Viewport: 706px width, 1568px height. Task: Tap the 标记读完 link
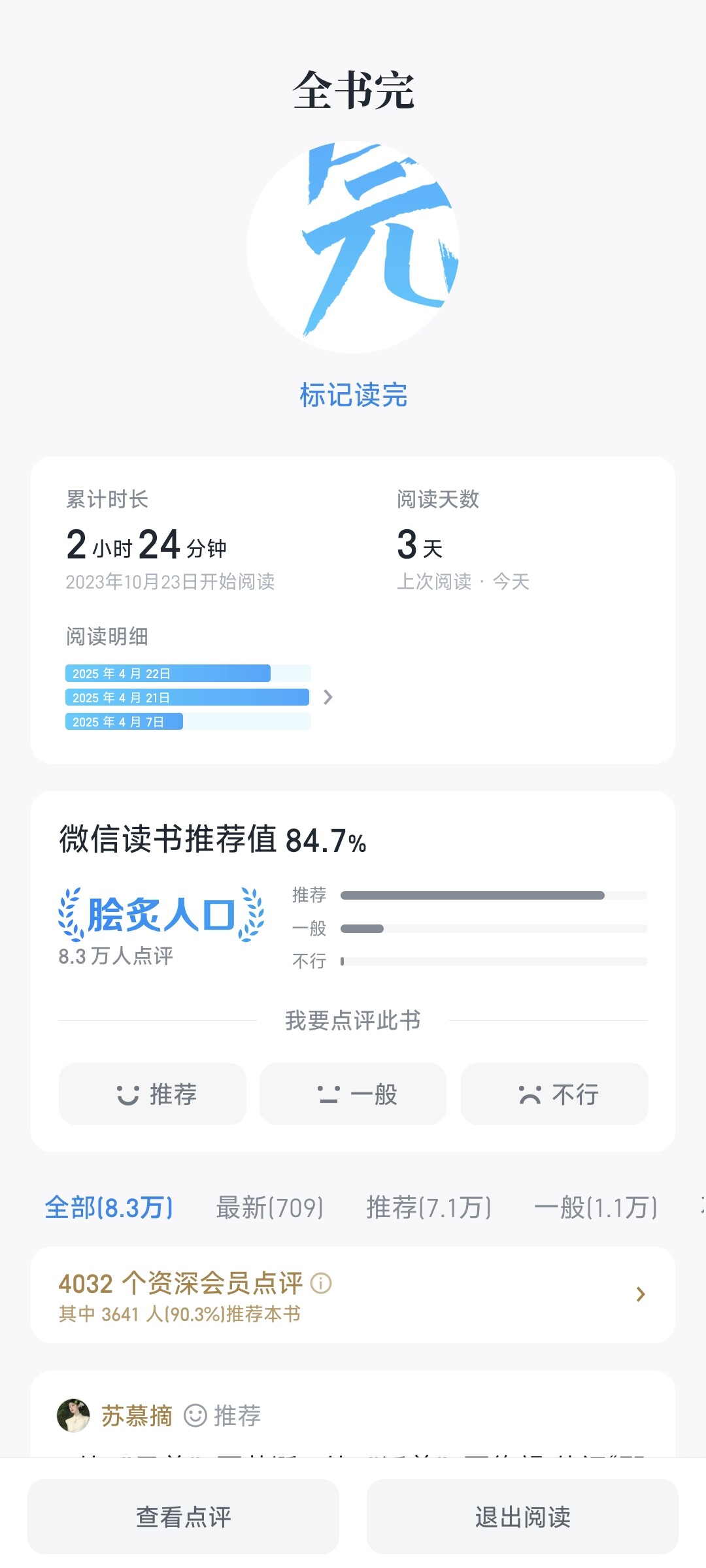[353, 395]
